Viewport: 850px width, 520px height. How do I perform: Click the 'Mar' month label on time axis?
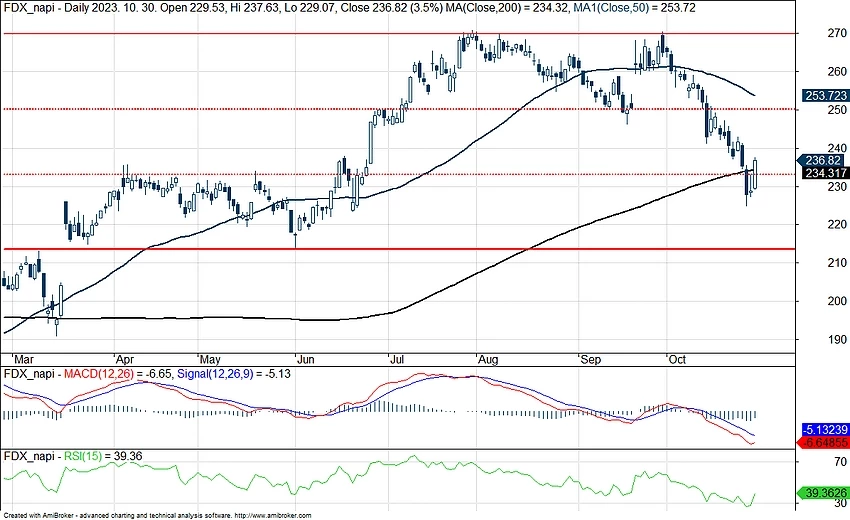pyautogui.click(x=24, y=359)
